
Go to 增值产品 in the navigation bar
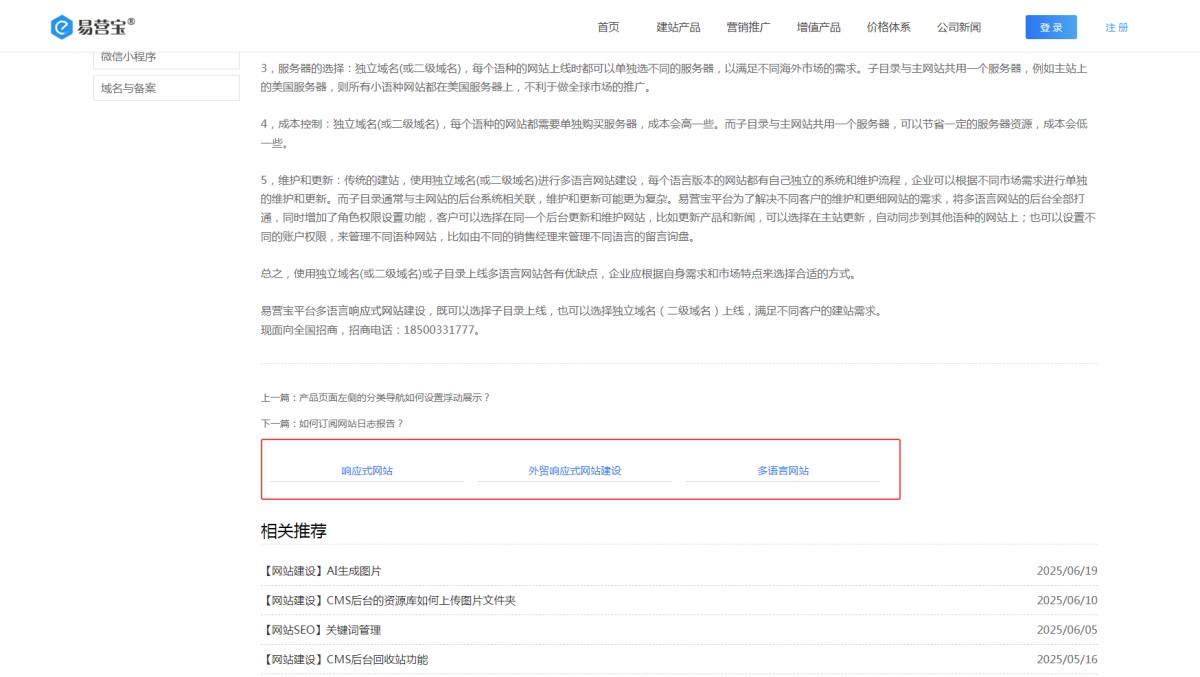[x=818, y=27]
